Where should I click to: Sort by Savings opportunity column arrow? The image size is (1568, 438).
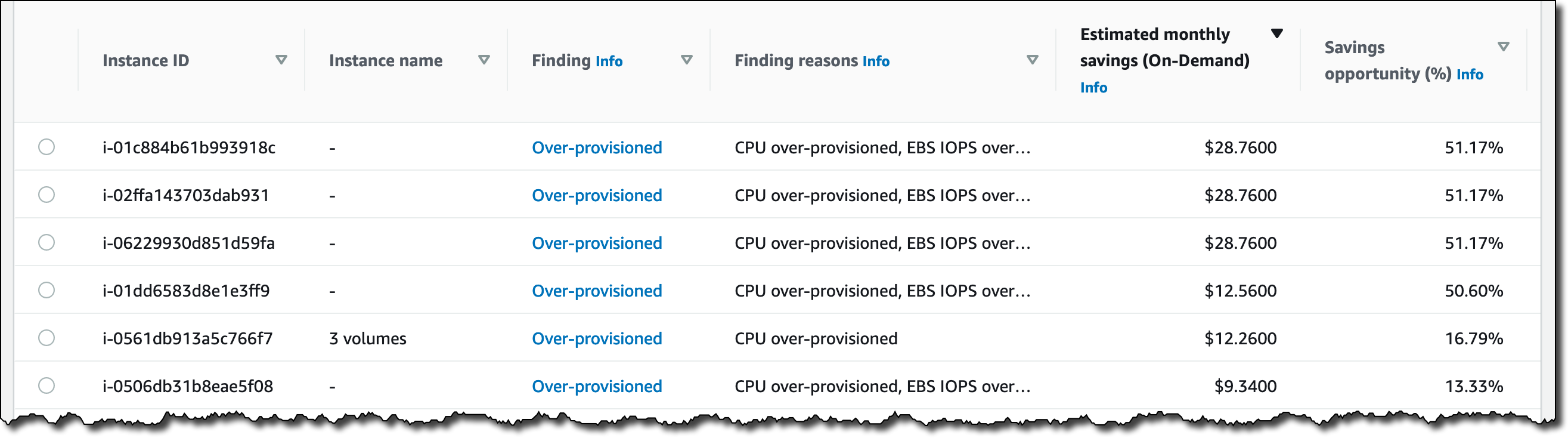(1504, 47)
